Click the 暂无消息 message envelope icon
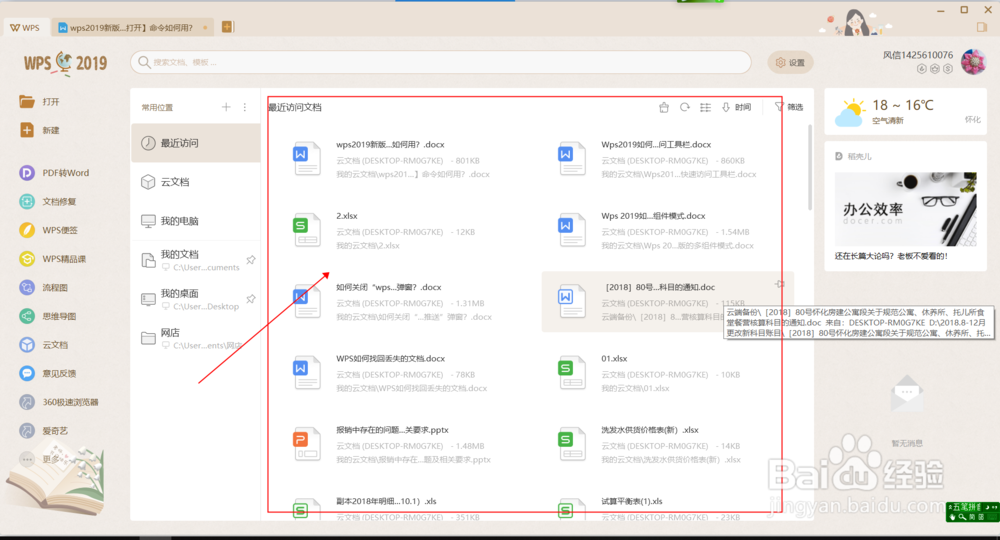Screen dimensions: 1000x540 (x=907, y=395)
